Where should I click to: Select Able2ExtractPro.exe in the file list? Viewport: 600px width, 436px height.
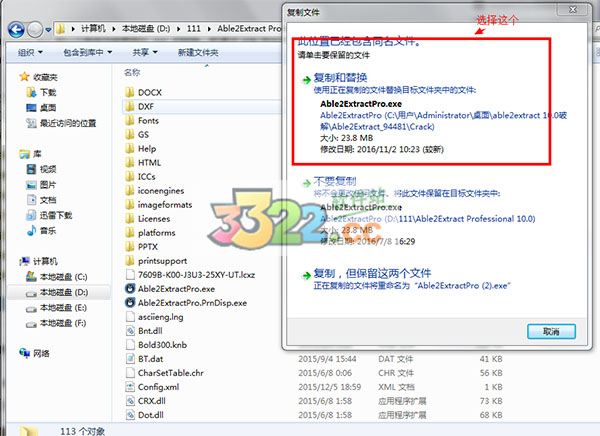pos(176,289)
